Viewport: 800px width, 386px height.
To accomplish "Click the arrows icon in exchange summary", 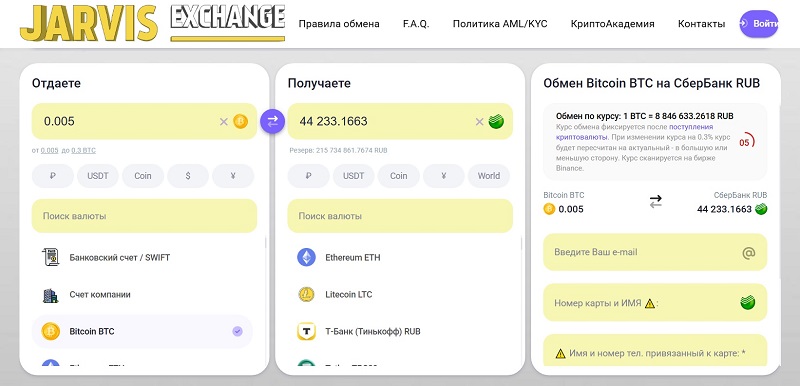I will coord(656,202).
